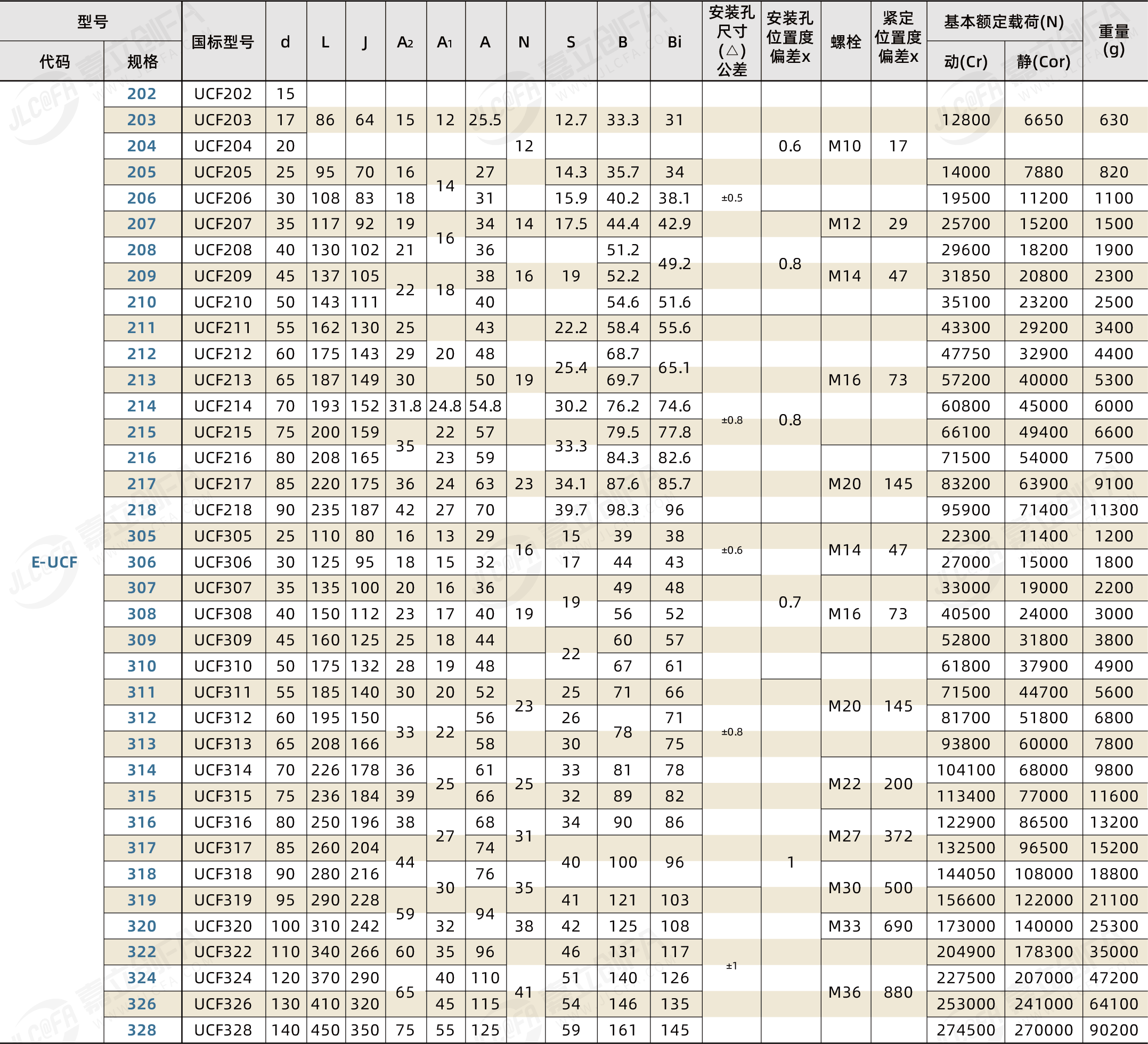Viewport: 1148px width, 1044px height.
Task: Select blue spec code 312
Action: coord(142,718)
